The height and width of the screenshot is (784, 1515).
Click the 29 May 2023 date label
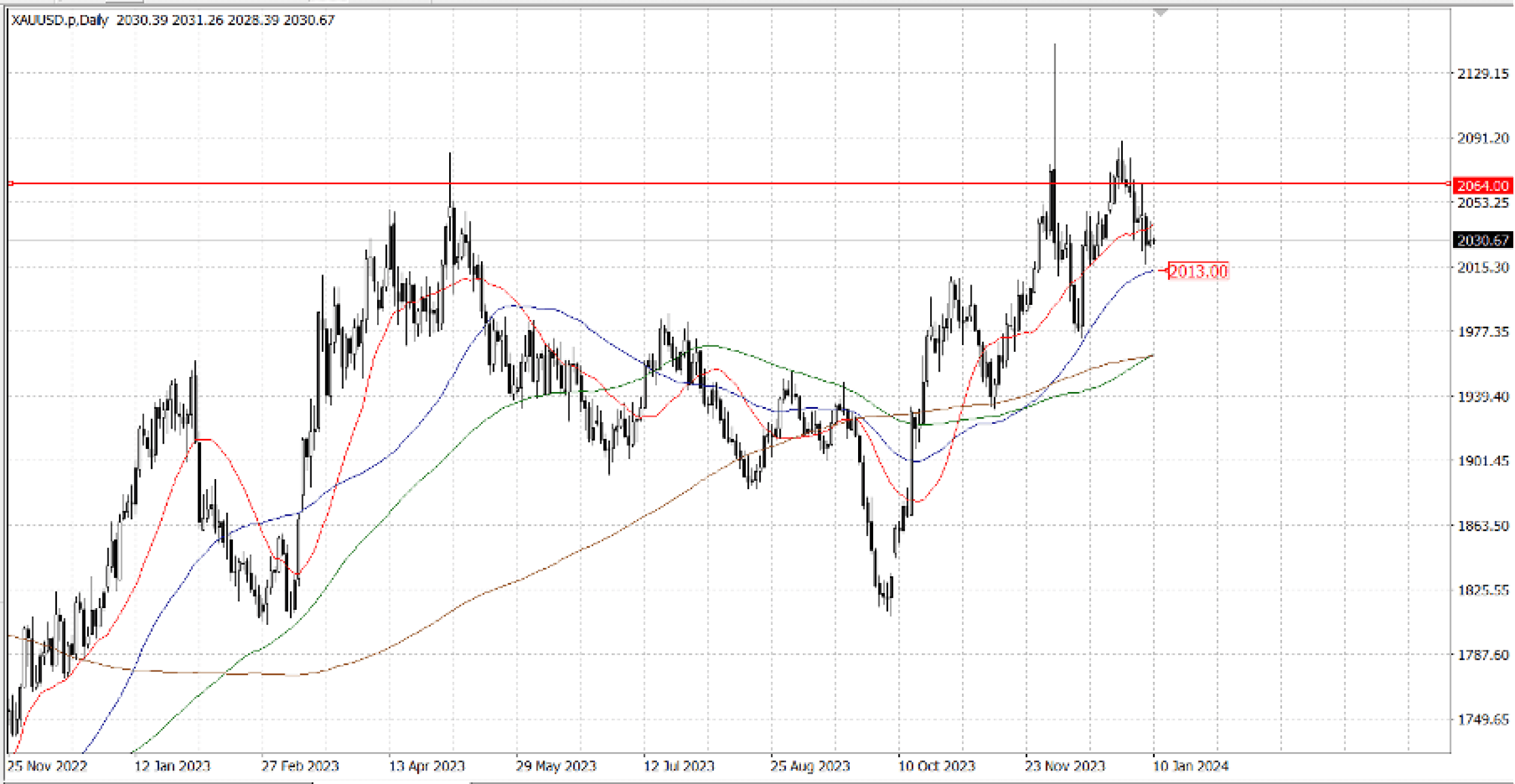[x=555, y=766]
